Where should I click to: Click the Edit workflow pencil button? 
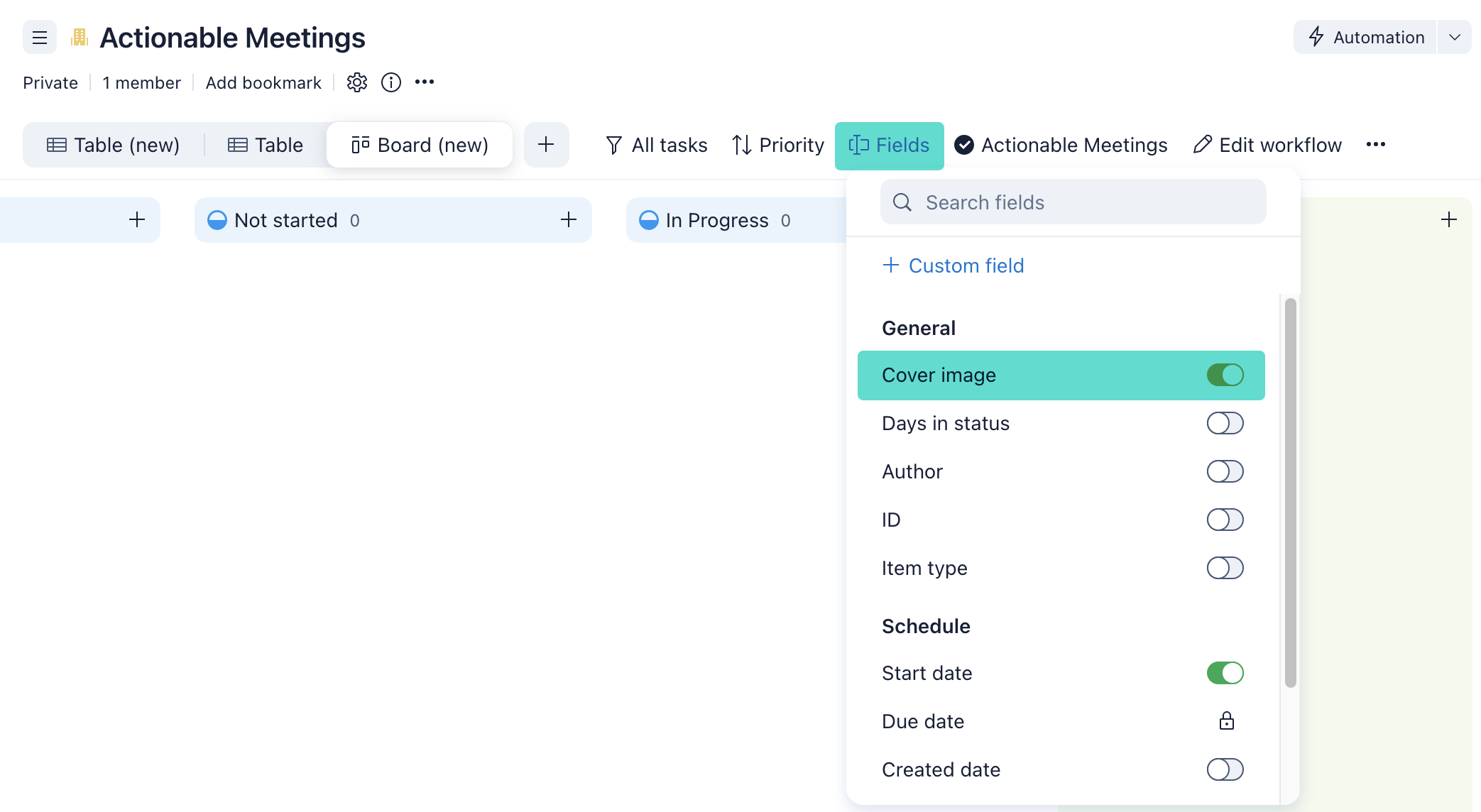pos(1267,145)
